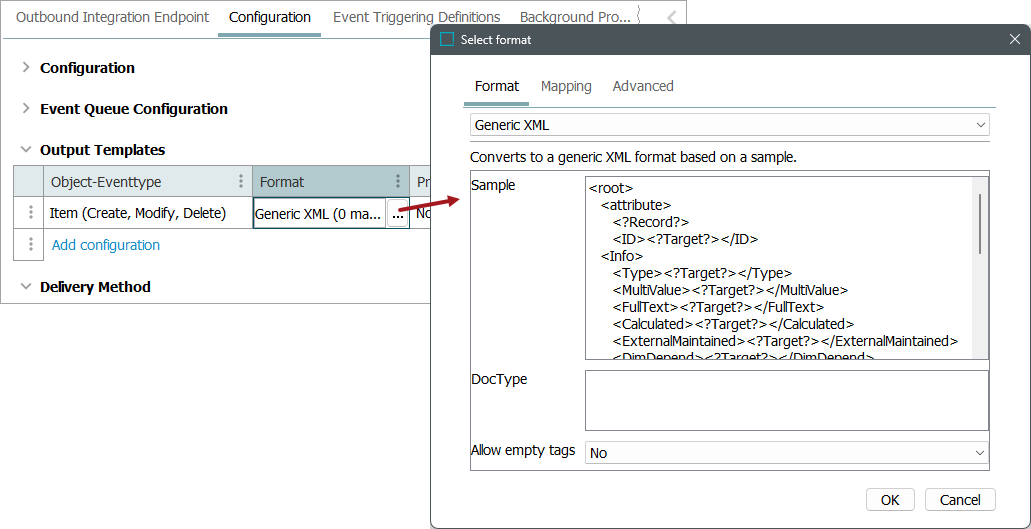Close the Select format dialog
The width and height of the screenshot is (1031, 529).
pos(1014,40)
